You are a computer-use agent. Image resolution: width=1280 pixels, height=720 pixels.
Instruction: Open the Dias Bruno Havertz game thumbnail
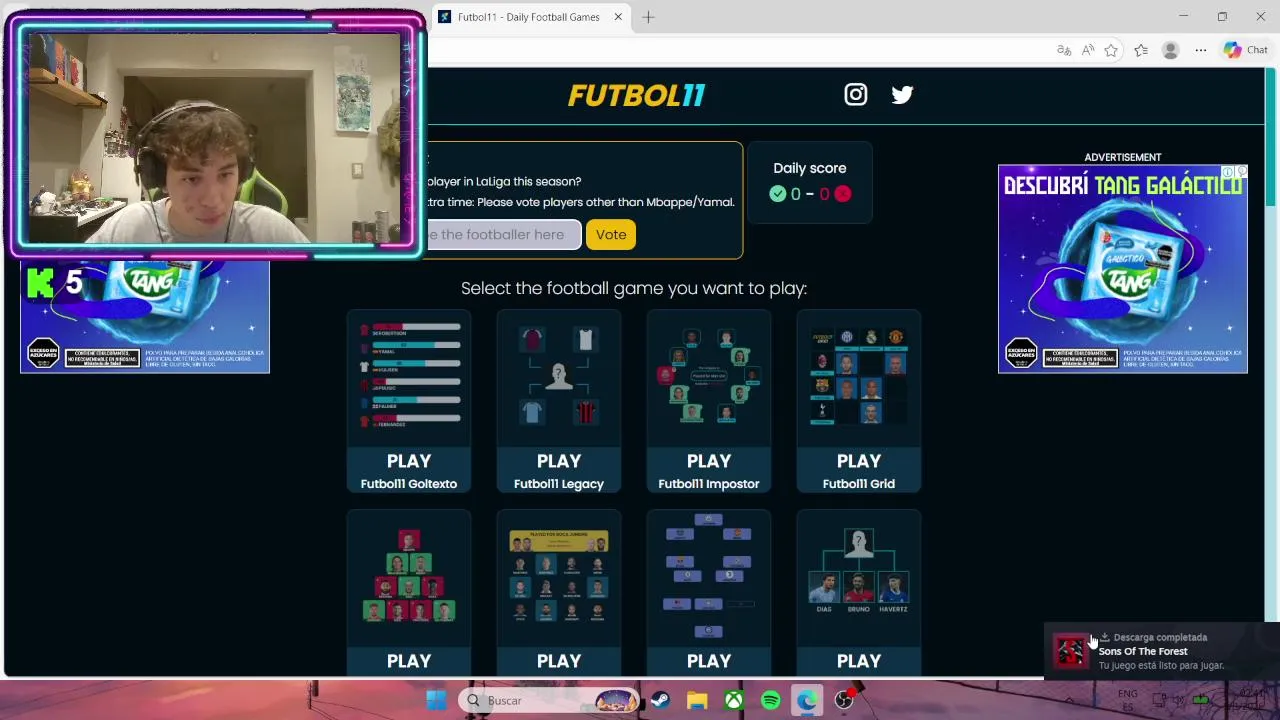pos(859,577)
